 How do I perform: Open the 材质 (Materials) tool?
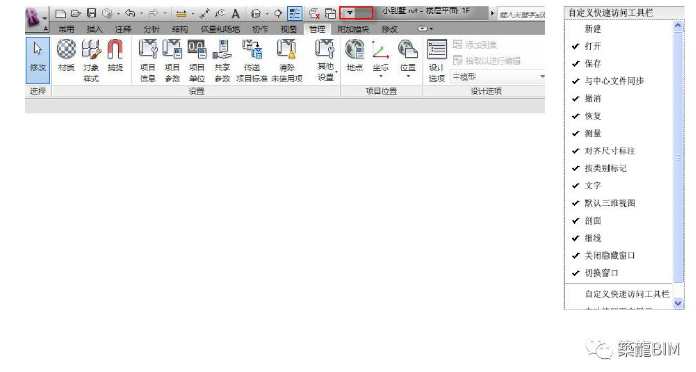(66, 55)
